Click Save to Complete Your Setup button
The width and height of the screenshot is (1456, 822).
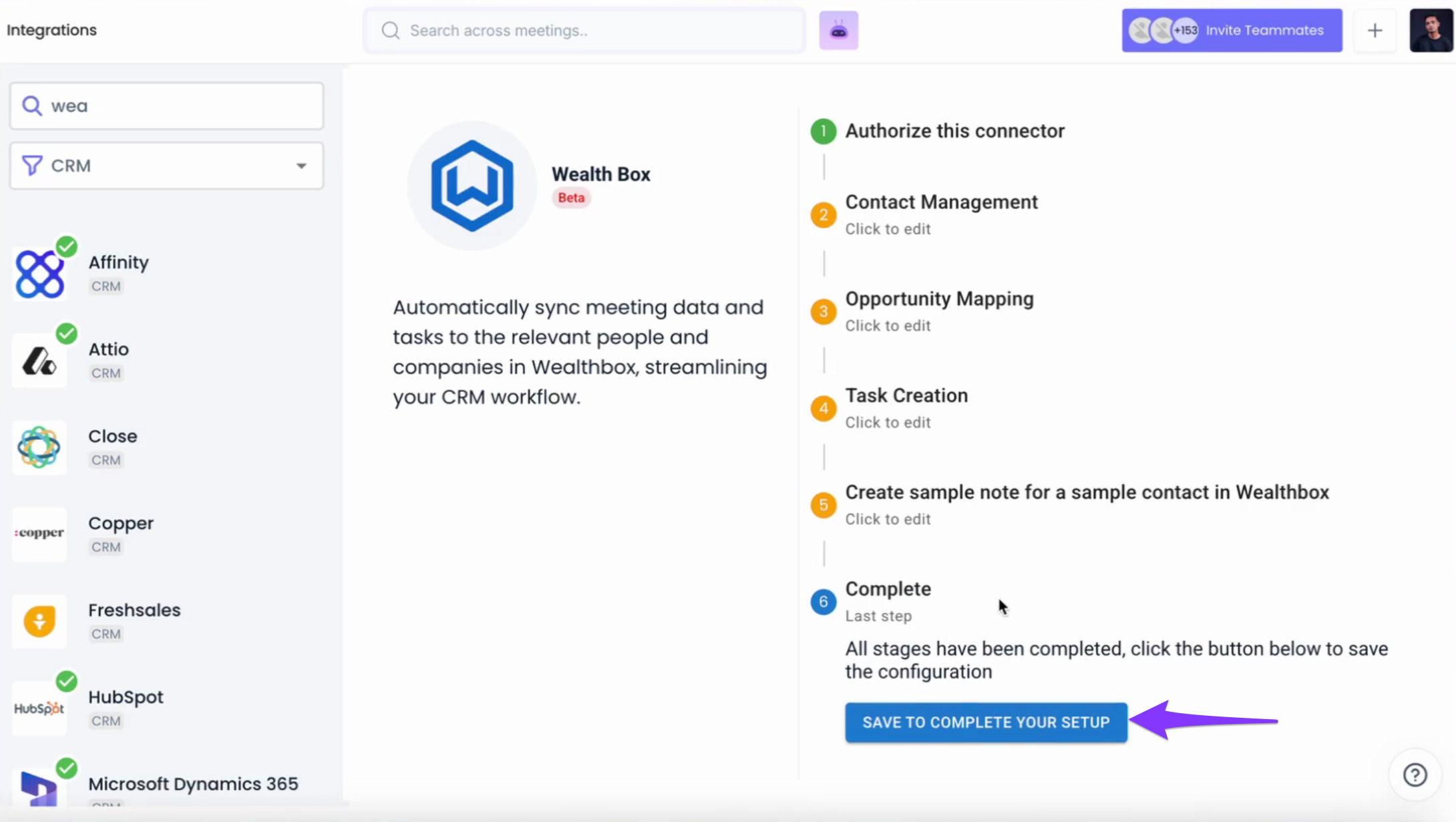[986, 722]
